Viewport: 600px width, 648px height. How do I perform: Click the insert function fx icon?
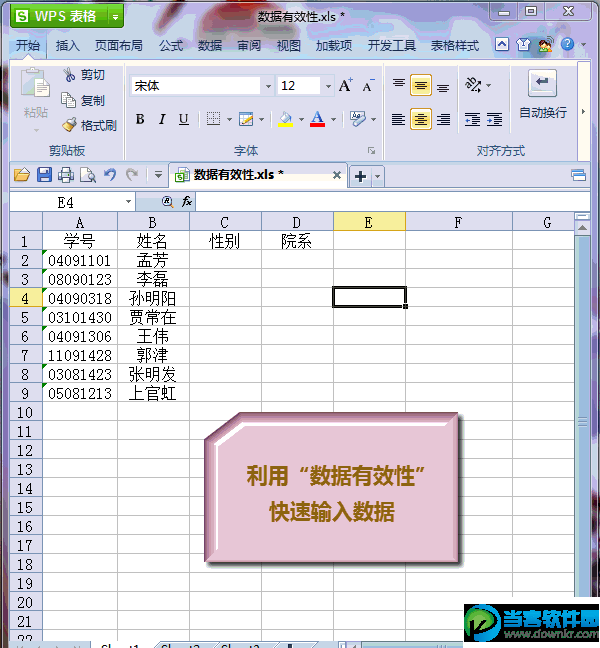tap(187, 201)
